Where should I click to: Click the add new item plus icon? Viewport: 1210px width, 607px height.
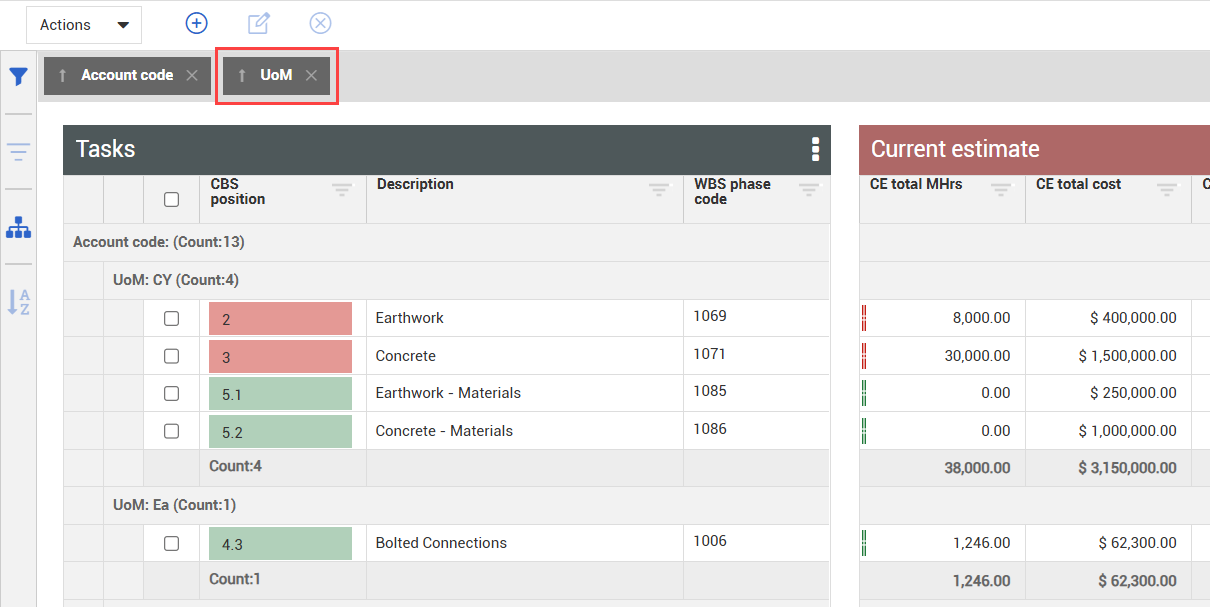coord(197,23)
